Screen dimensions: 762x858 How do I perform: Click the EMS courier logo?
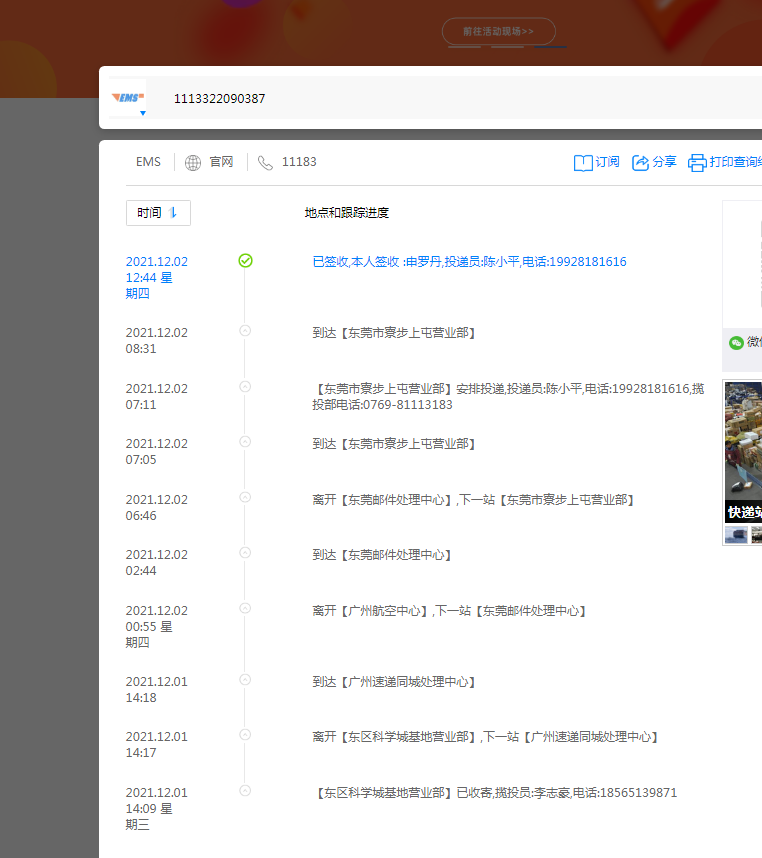coord(128,97)
